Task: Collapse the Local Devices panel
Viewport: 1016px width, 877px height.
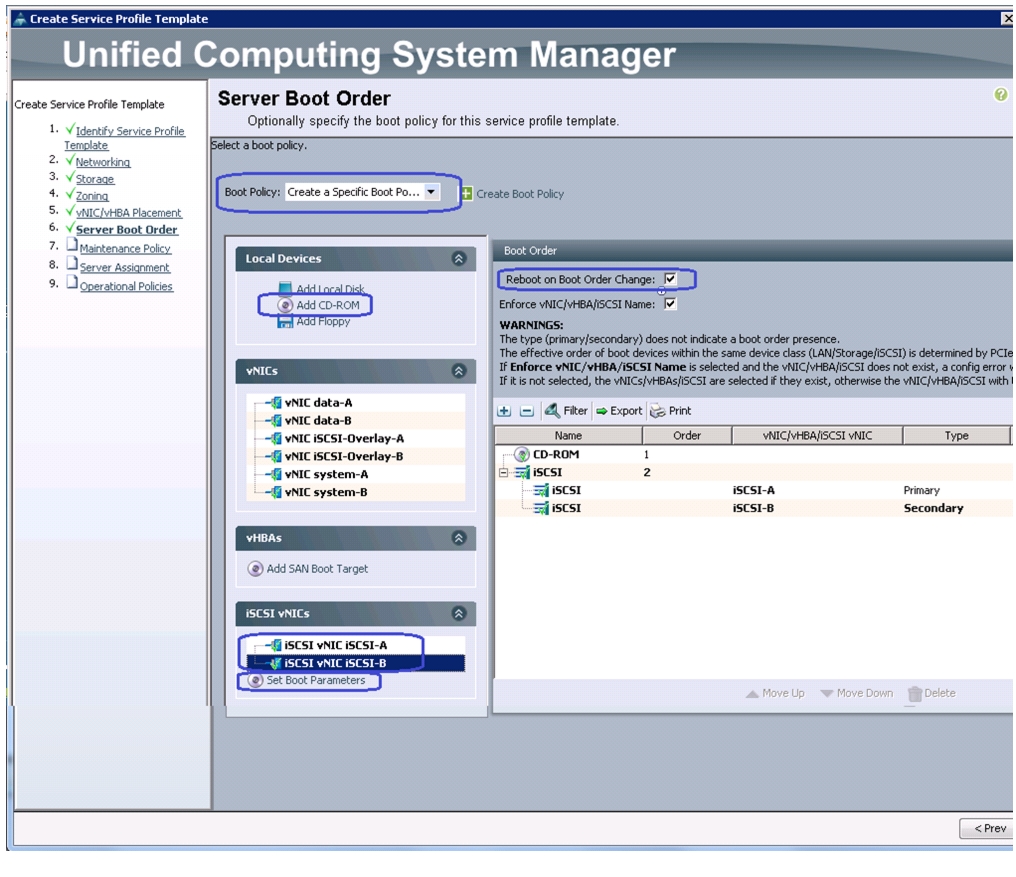Action: 459,259
